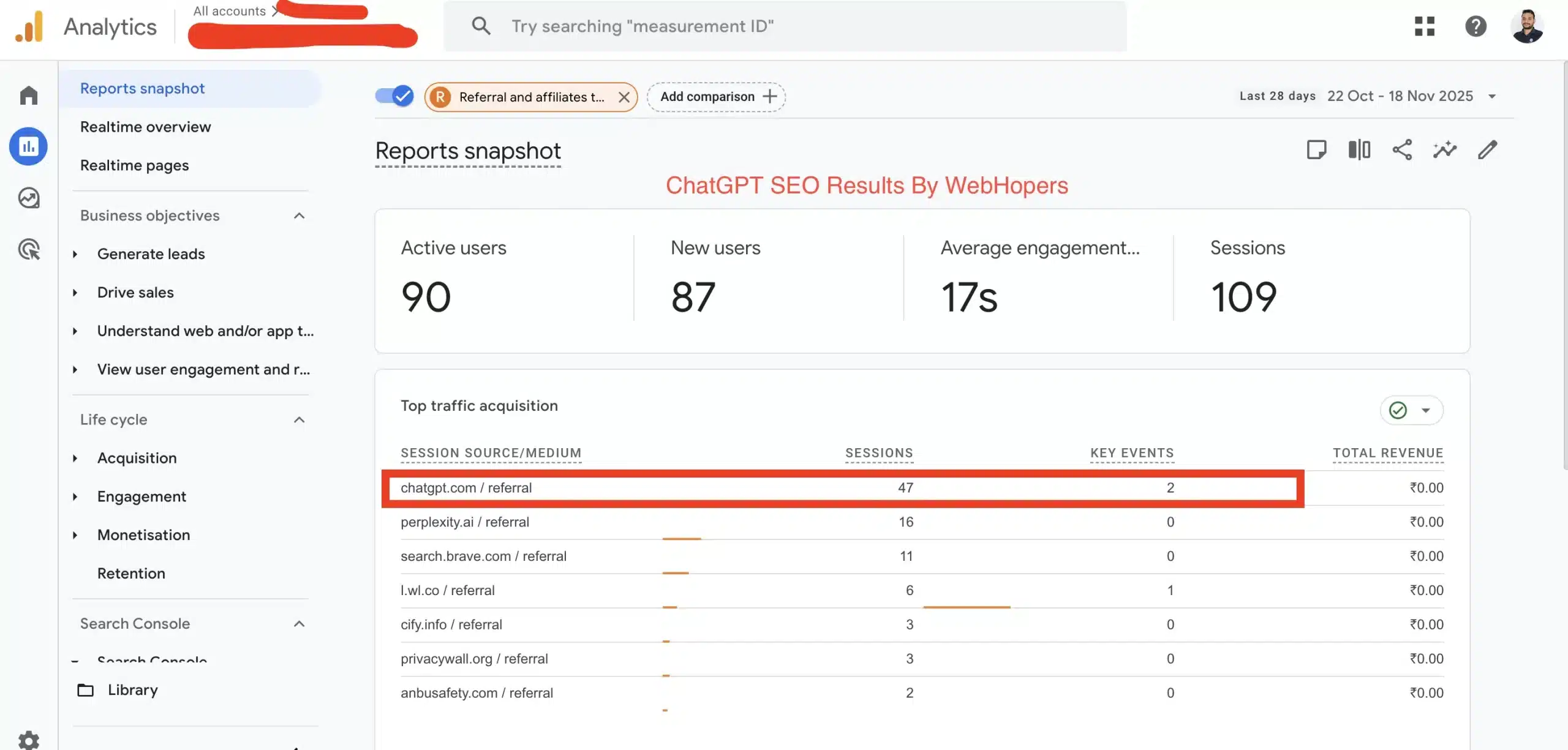
Task: Disable the comparison toggle switch
Action: coord(393,96)
